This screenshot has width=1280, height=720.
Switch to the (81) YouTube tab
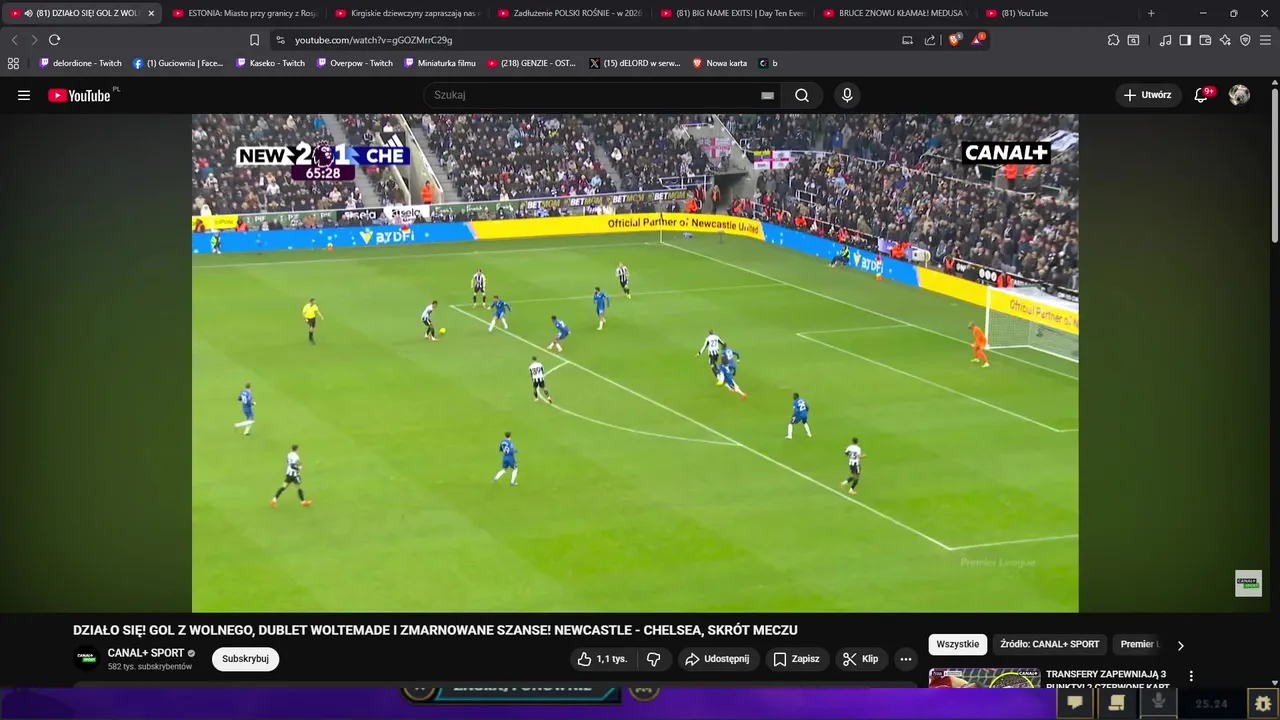1058,13
